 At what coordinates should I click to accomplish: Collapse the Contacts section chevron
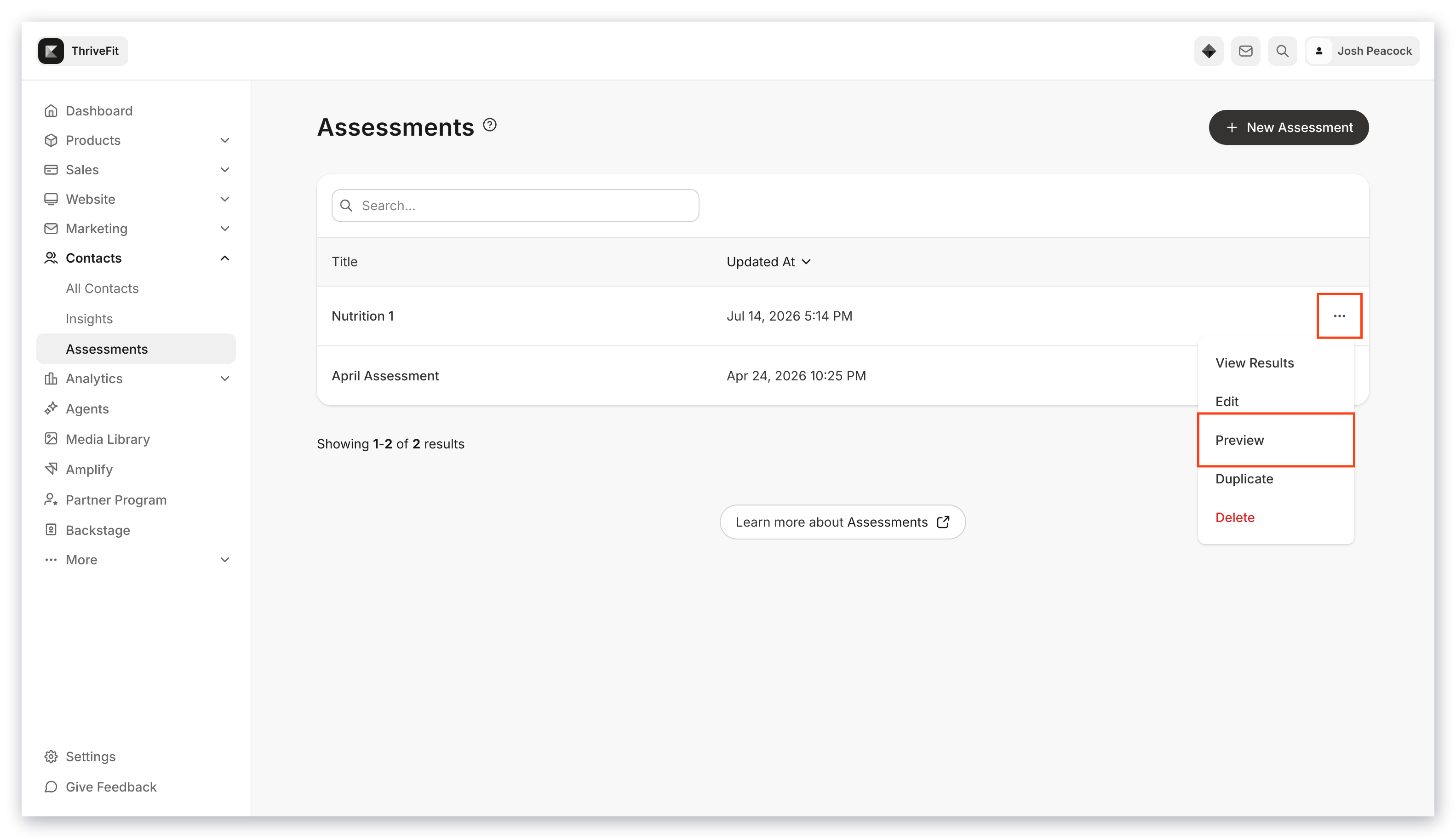[x=224, y=258]
